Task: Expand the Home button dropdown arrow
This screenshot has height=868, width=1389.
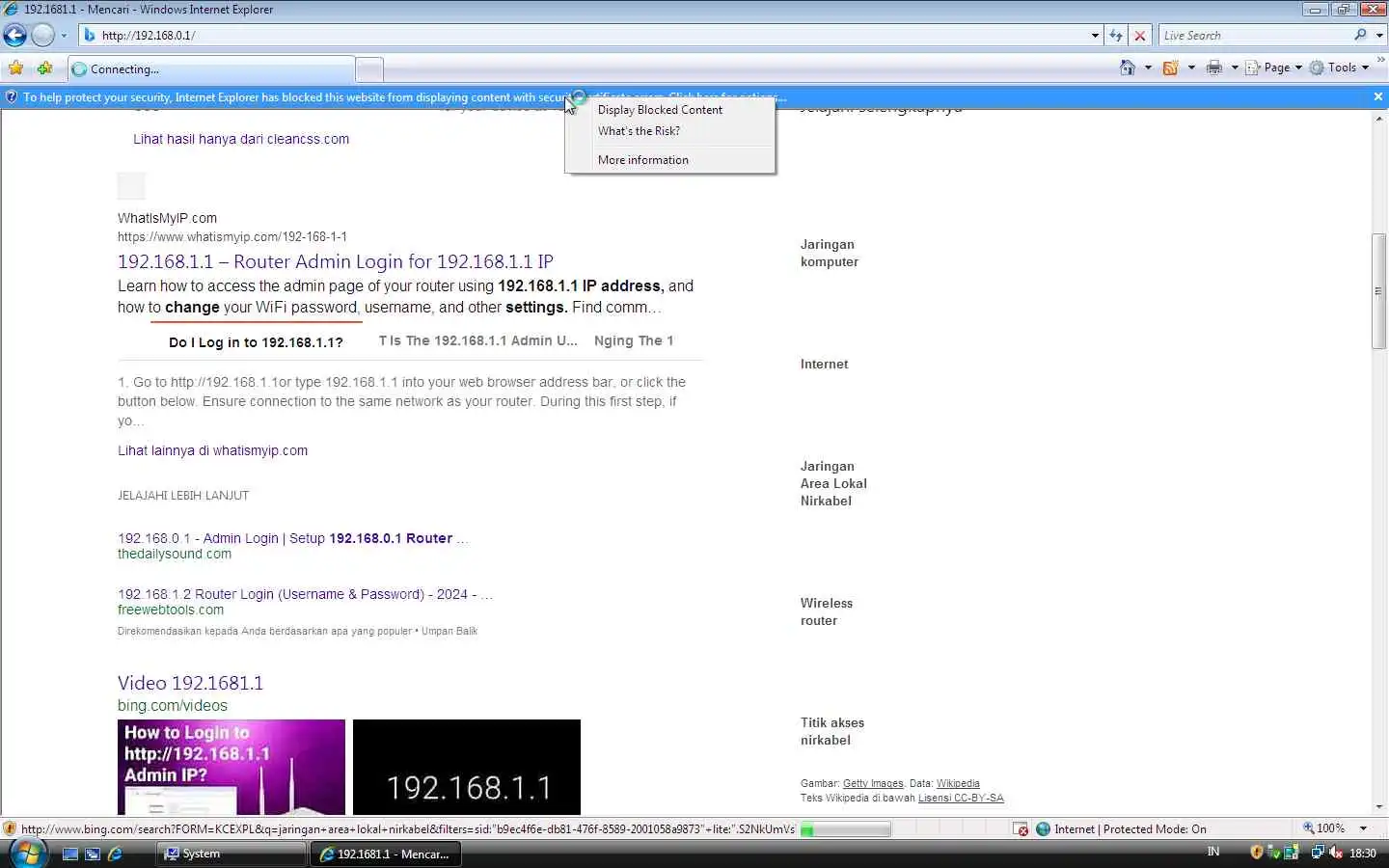Action: point(1148,68)
